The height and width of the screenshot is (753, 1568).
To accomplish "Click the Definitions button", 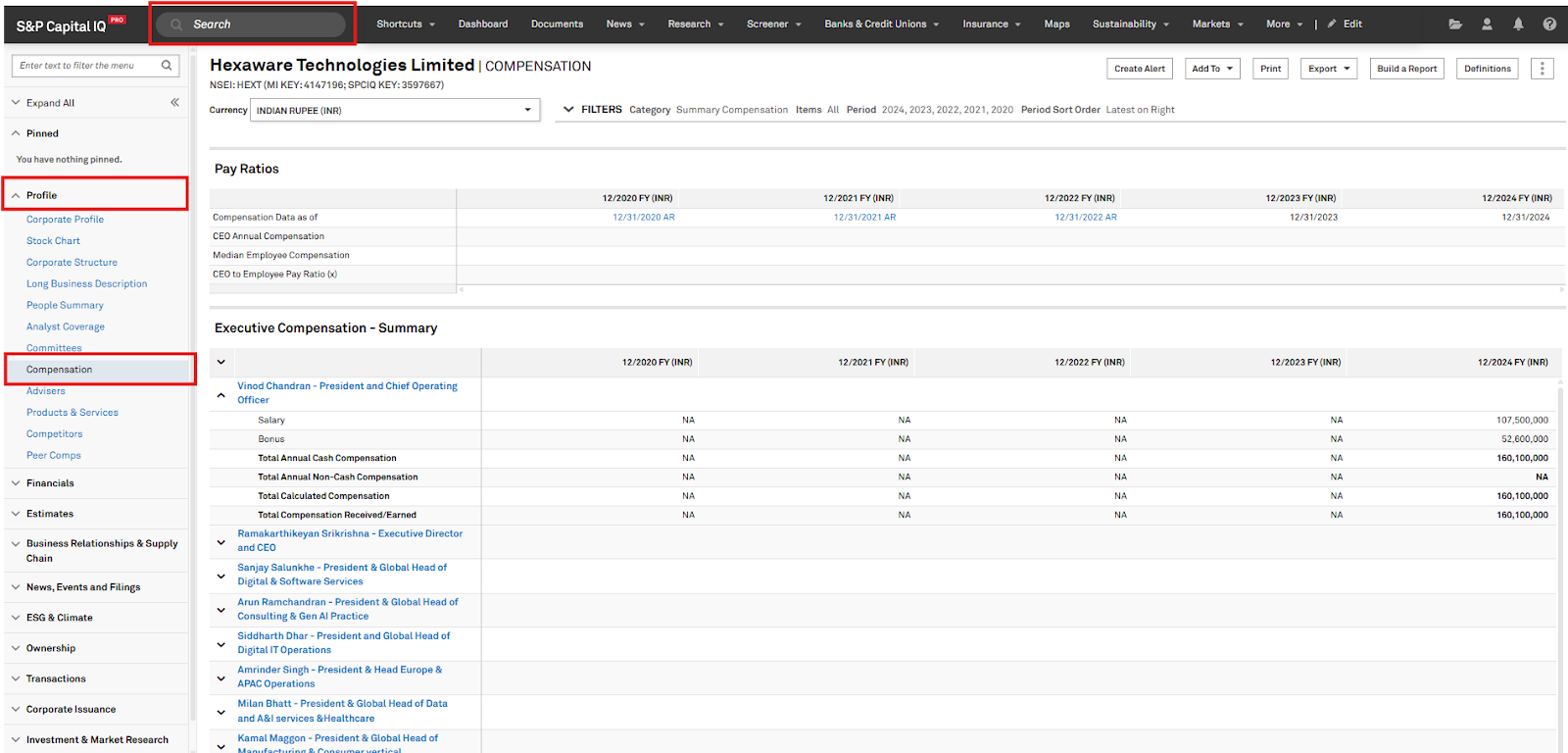I will point(1487,69).
